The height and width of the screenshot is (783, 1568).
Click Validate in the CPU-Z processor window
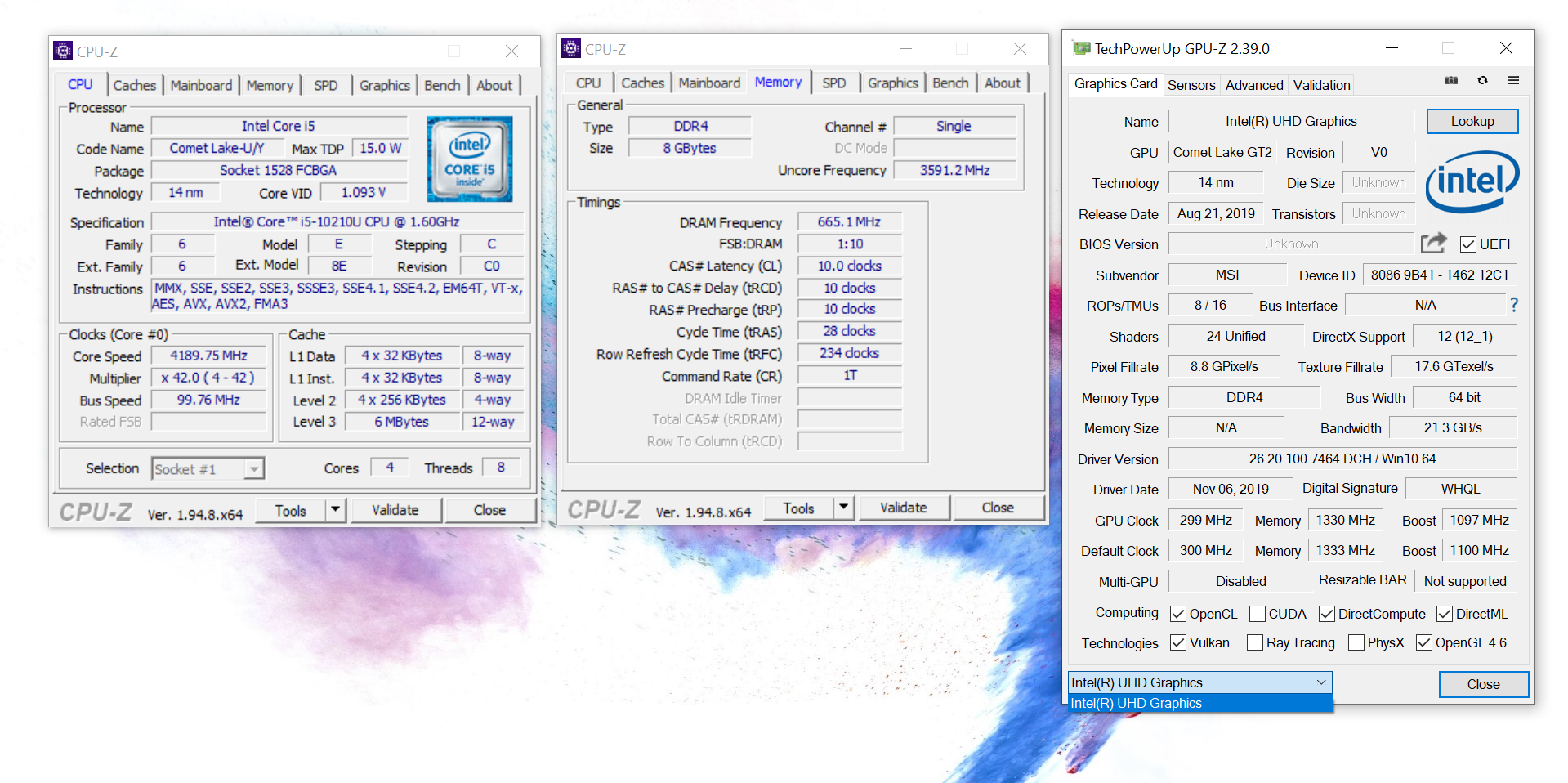coord(395,510)
